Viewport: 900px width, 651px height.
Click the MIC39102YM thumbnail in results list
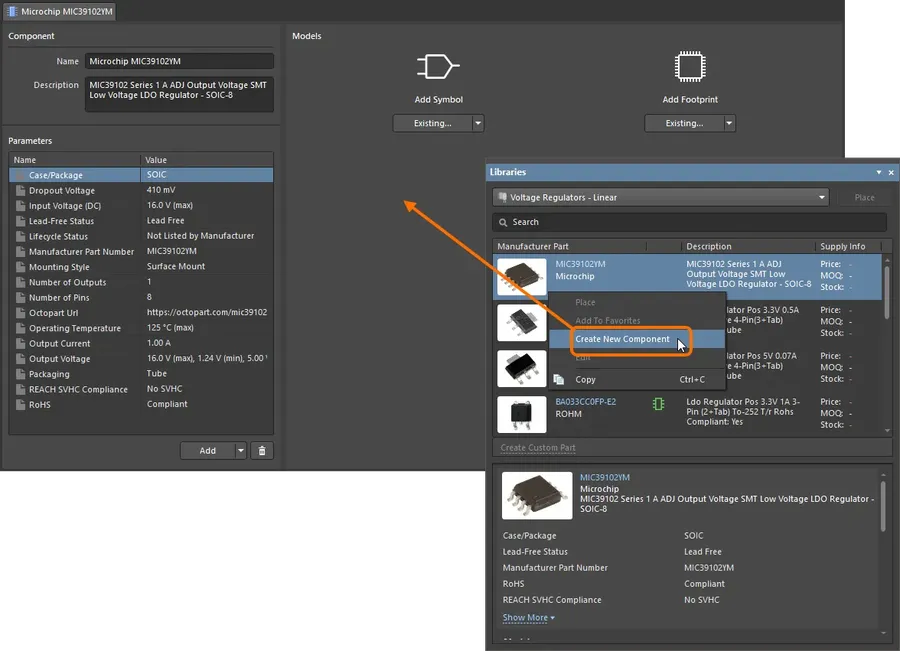point(522,277)
